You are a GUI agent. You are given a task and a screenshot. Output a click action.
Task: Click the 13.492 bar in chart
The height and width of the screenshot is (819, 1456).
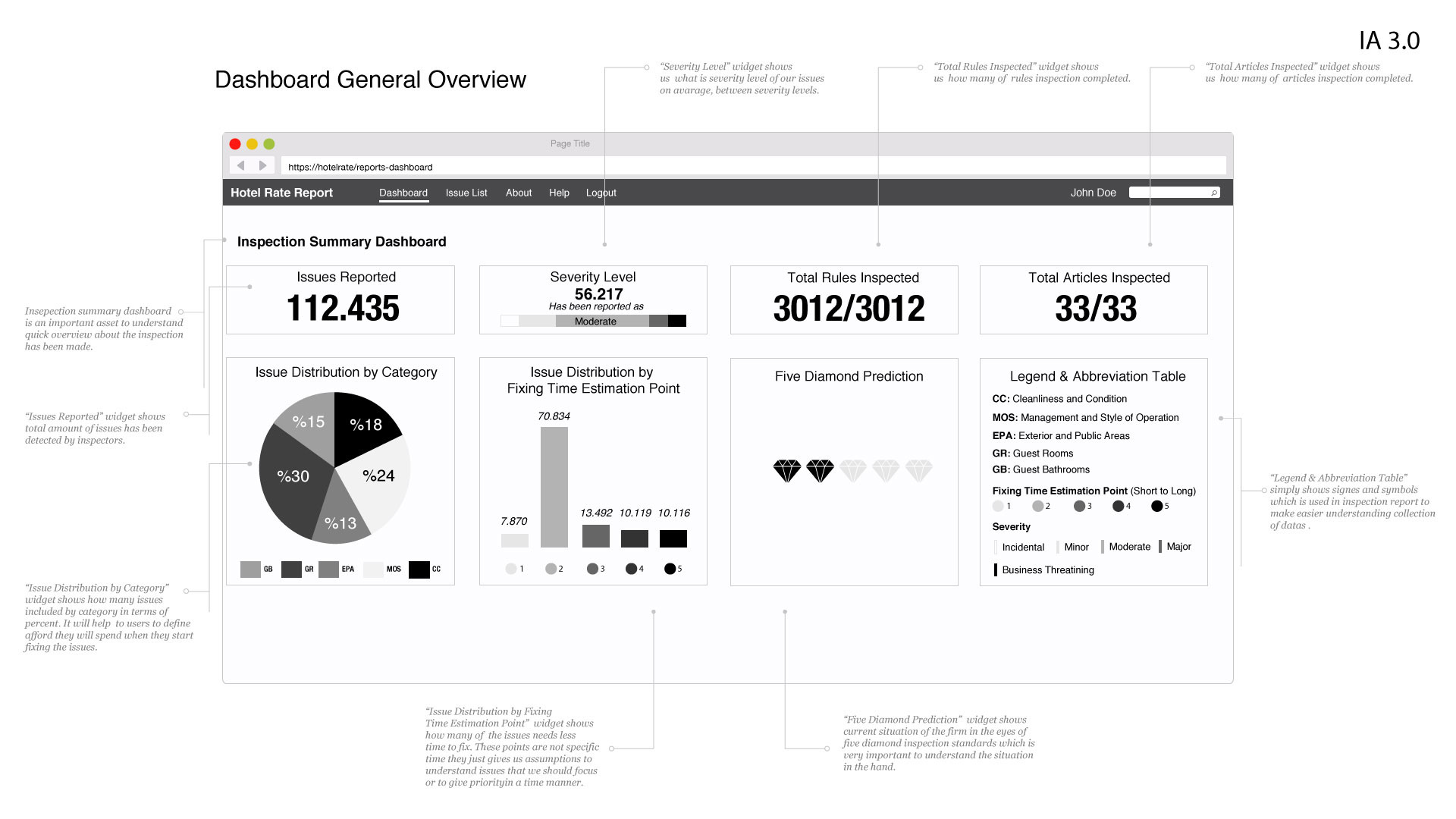coord(596,536)
